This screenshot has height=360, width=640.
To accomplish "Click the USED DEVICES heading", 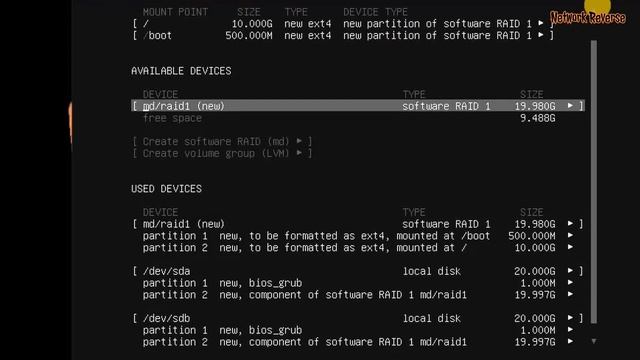I will click(167, 189).
